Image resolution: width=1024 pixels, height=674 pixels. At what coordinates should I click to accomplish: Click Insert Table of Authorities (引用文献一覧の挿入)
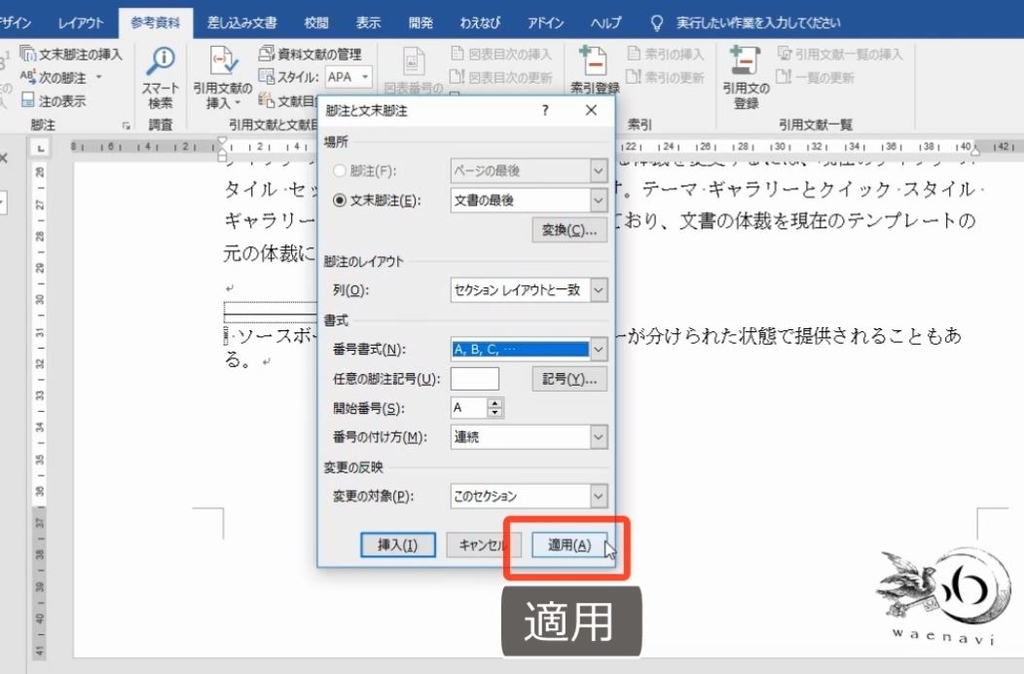[x=840, y=54]
